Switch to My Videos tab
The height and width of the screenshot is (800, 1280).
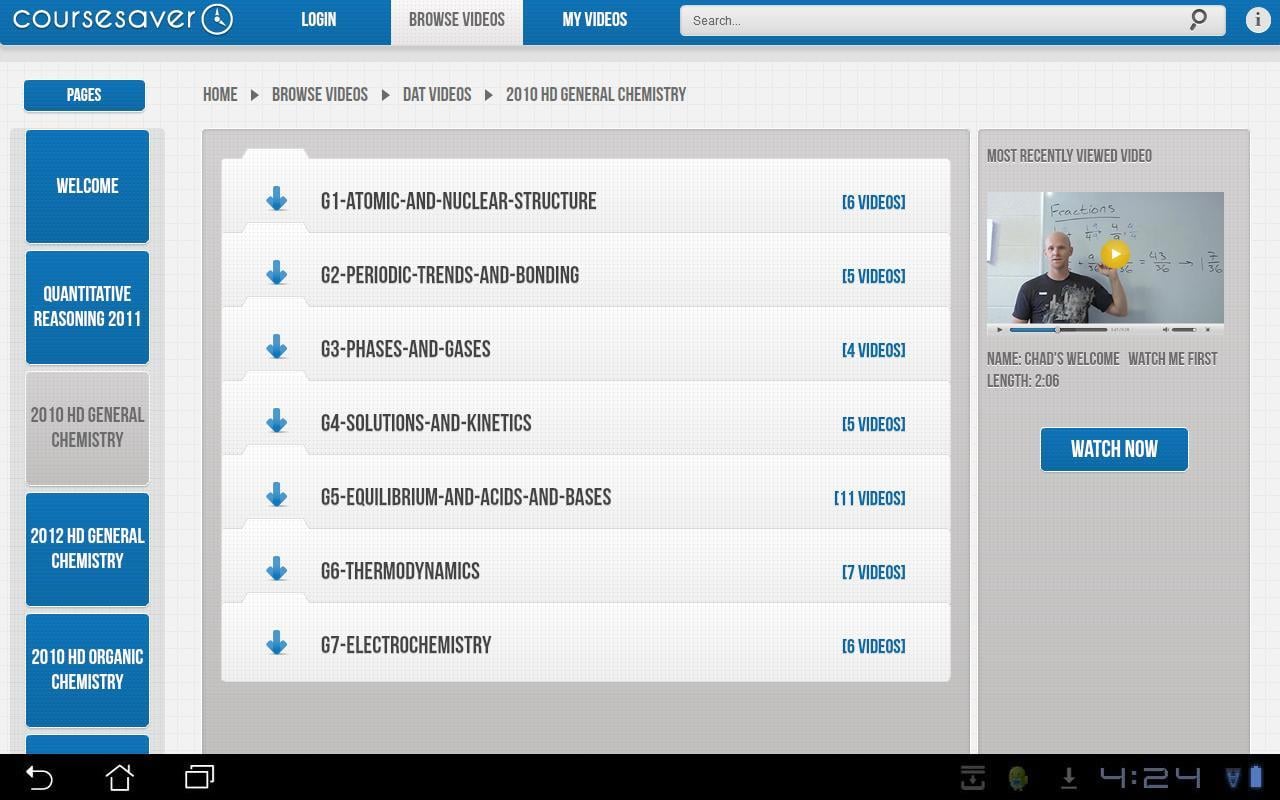point(595,20)
